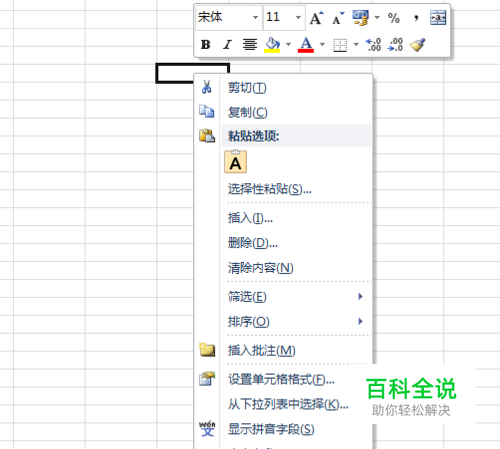Click the scissors cut icon

(207, 87)
